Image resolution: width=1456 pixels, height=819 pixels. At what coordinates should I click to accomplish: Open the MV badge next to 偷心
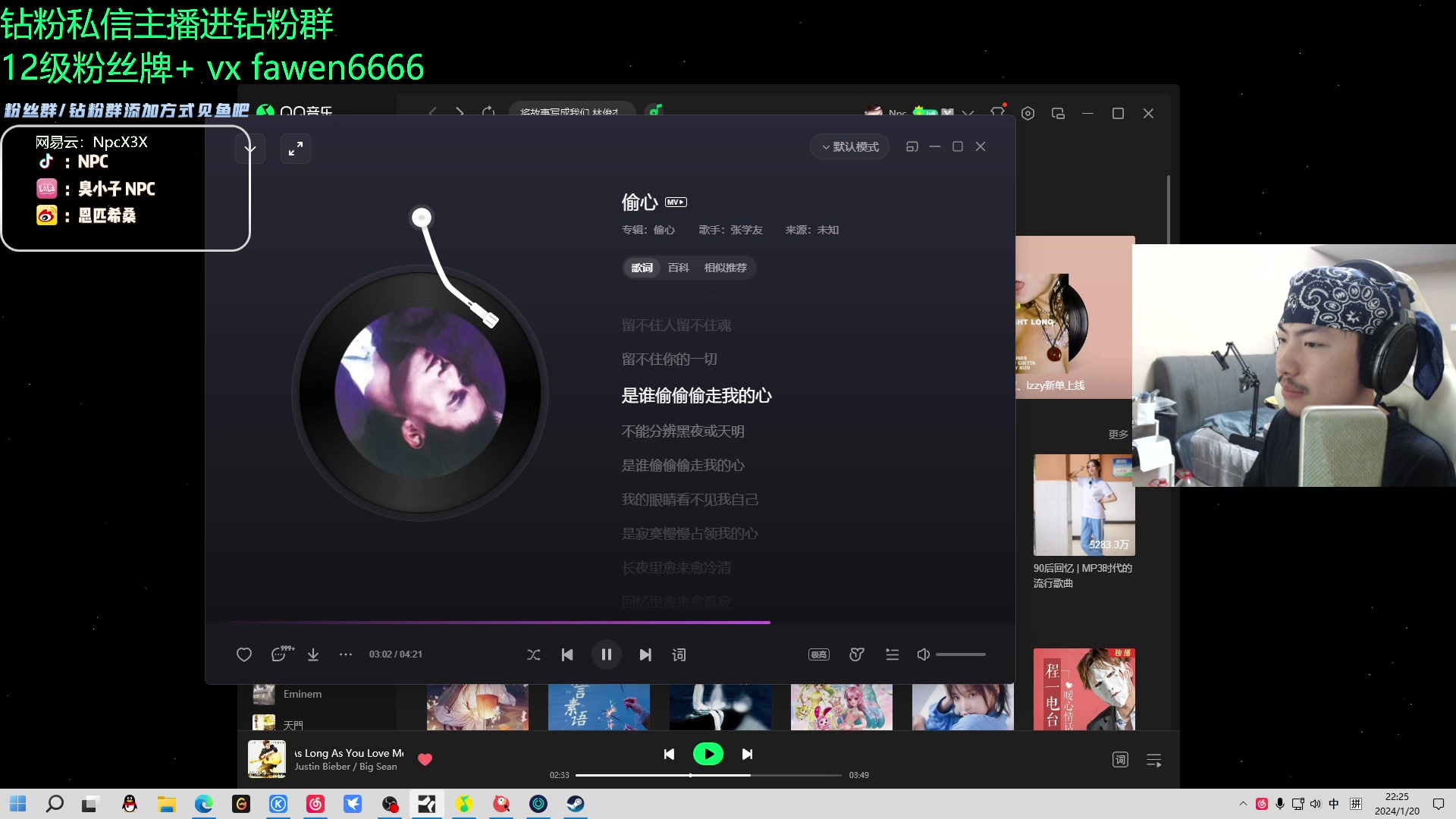point(676,202)
